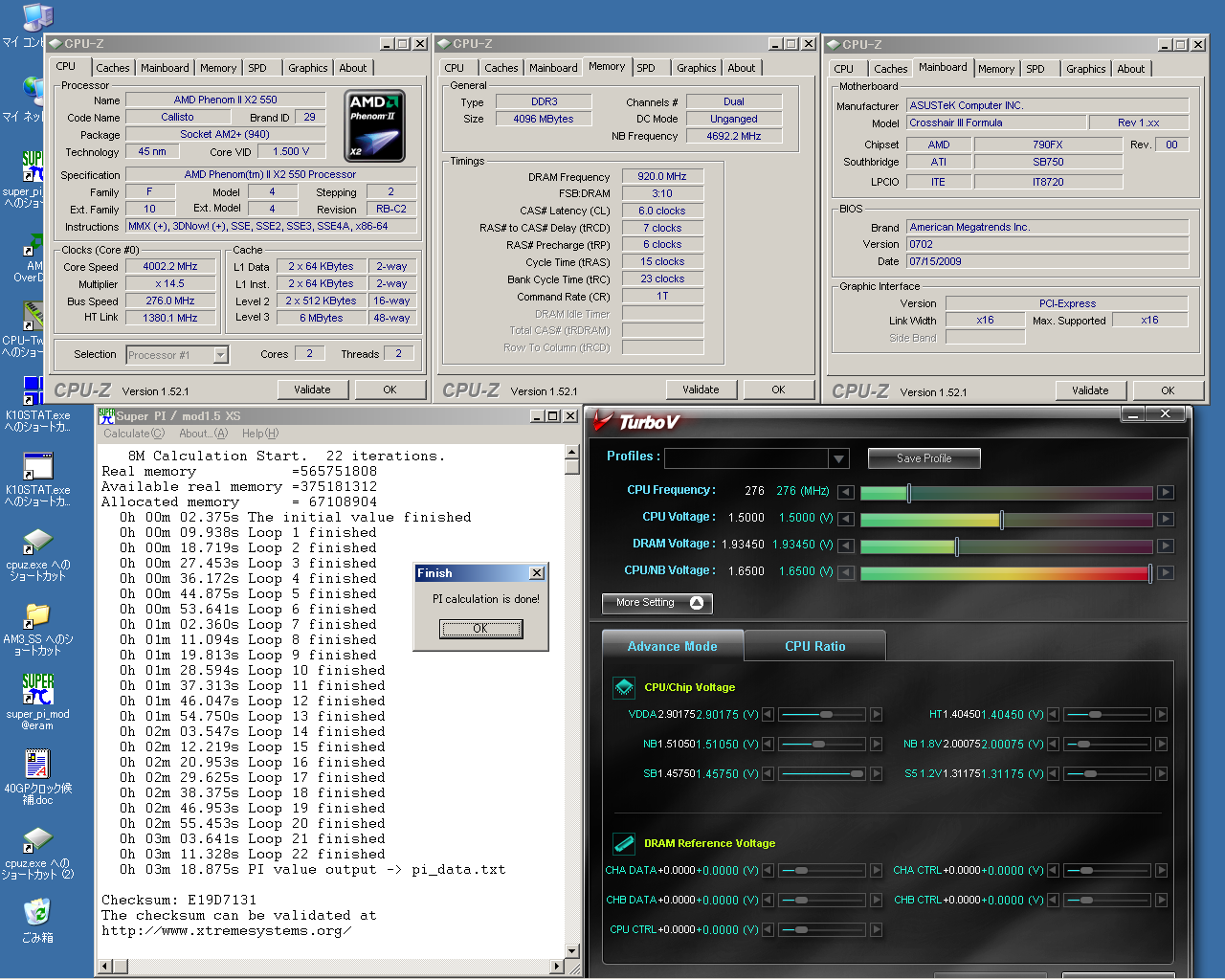
Task: Open the Recycle Bin icon on the desktop
Action: [37, 912]
